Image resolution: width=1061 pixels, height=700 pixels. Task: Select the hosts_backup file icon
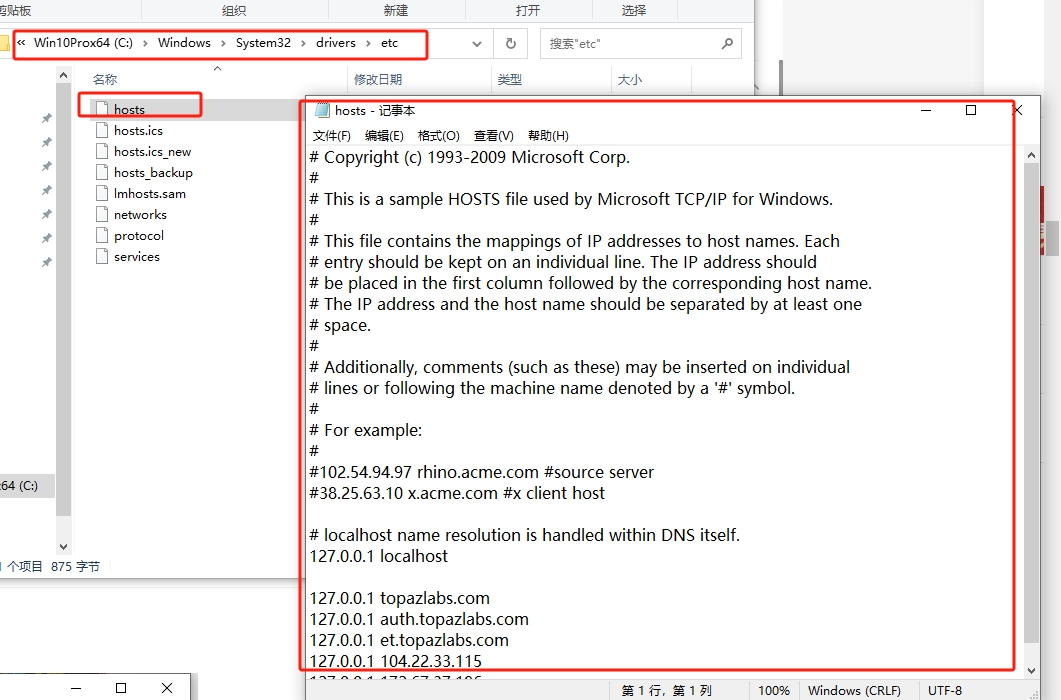tap(101, 172)
